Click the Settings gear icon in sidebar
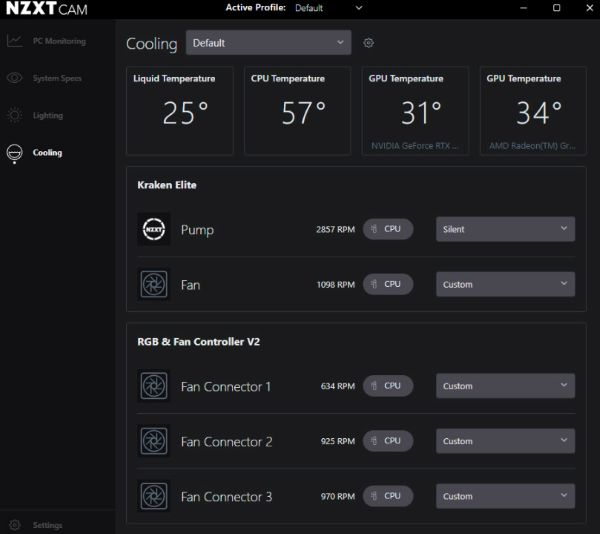600x534 pixels. click(x=15, y=525)
